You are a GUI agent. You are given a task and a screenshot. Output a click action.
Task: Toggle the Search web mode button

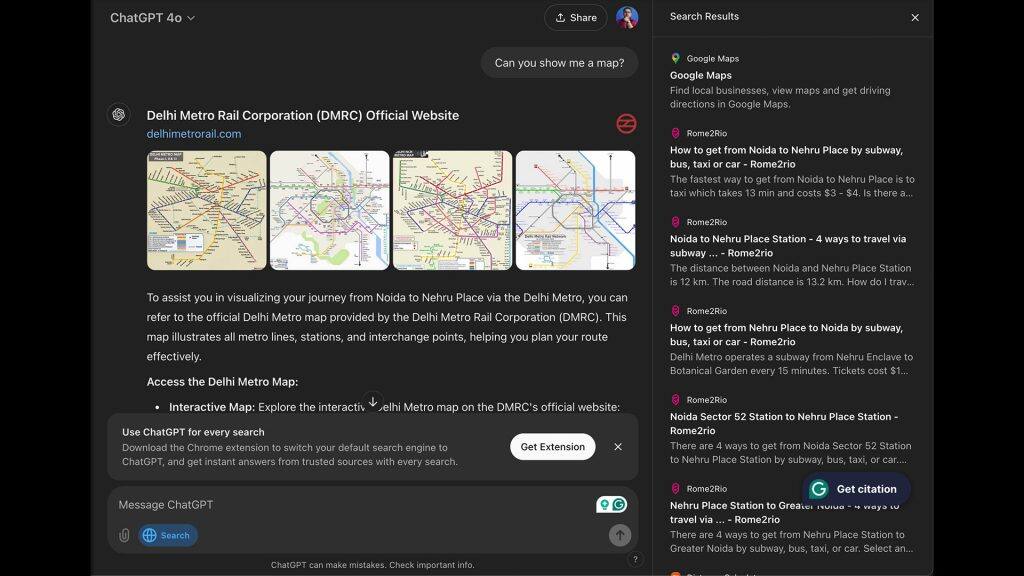coord(168,536)
